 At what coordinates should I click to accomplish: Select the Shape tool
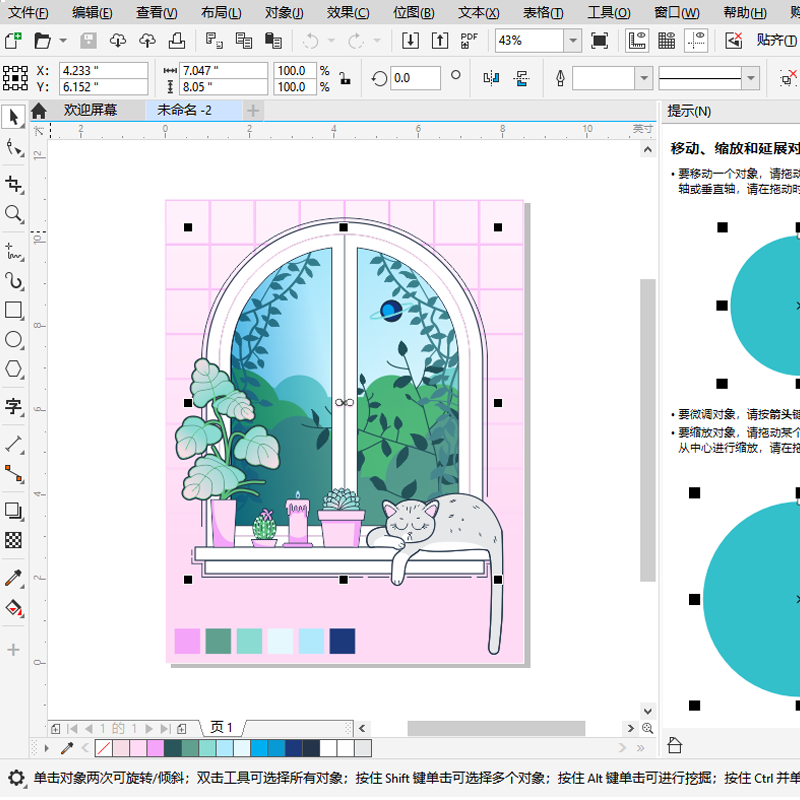(x=14, y=147)
